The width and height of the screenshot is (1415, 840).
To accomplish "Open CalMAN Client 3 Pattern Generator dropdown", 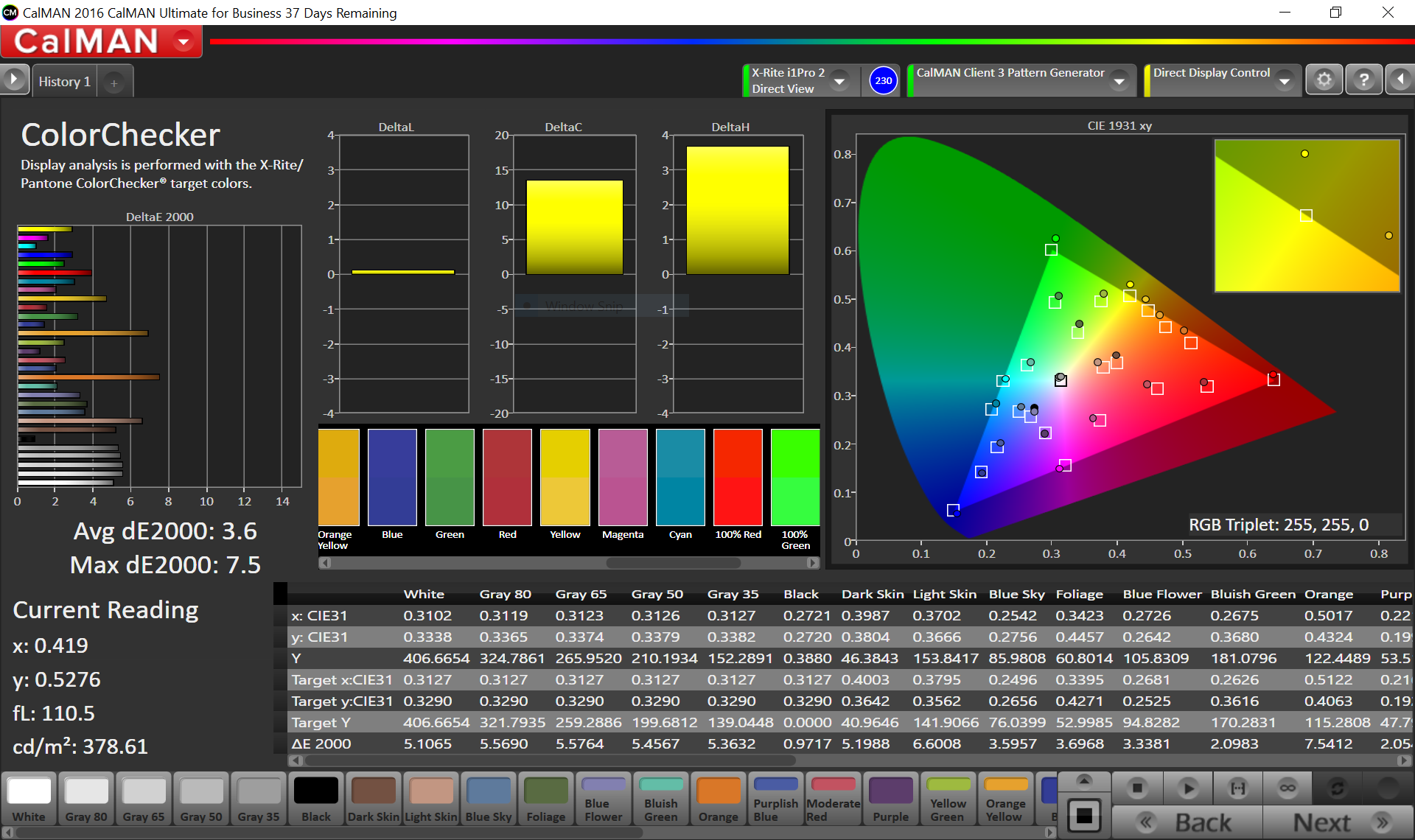I will [1119, 80].
